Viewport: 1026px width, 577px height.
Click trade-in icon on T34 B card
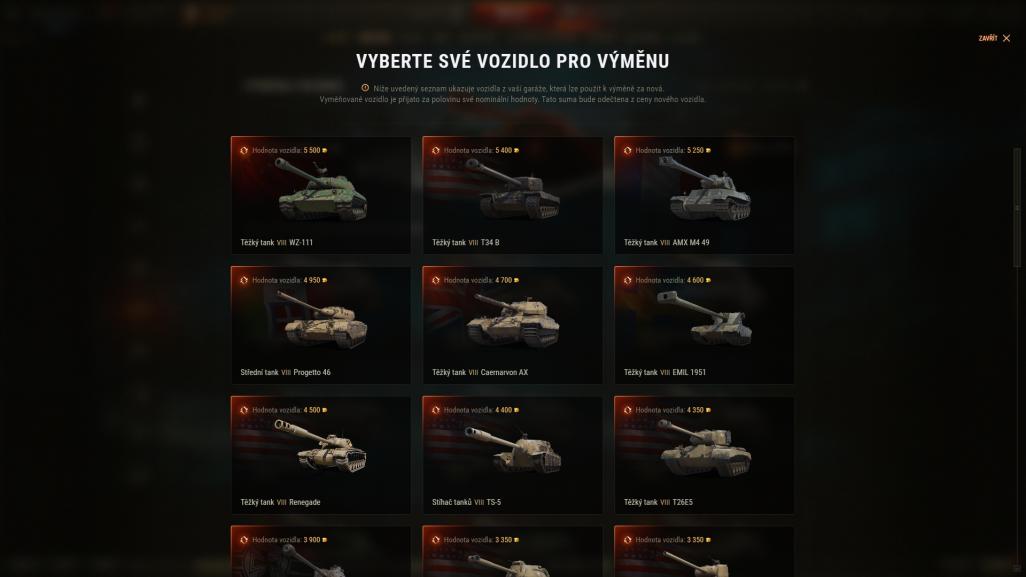435,150
